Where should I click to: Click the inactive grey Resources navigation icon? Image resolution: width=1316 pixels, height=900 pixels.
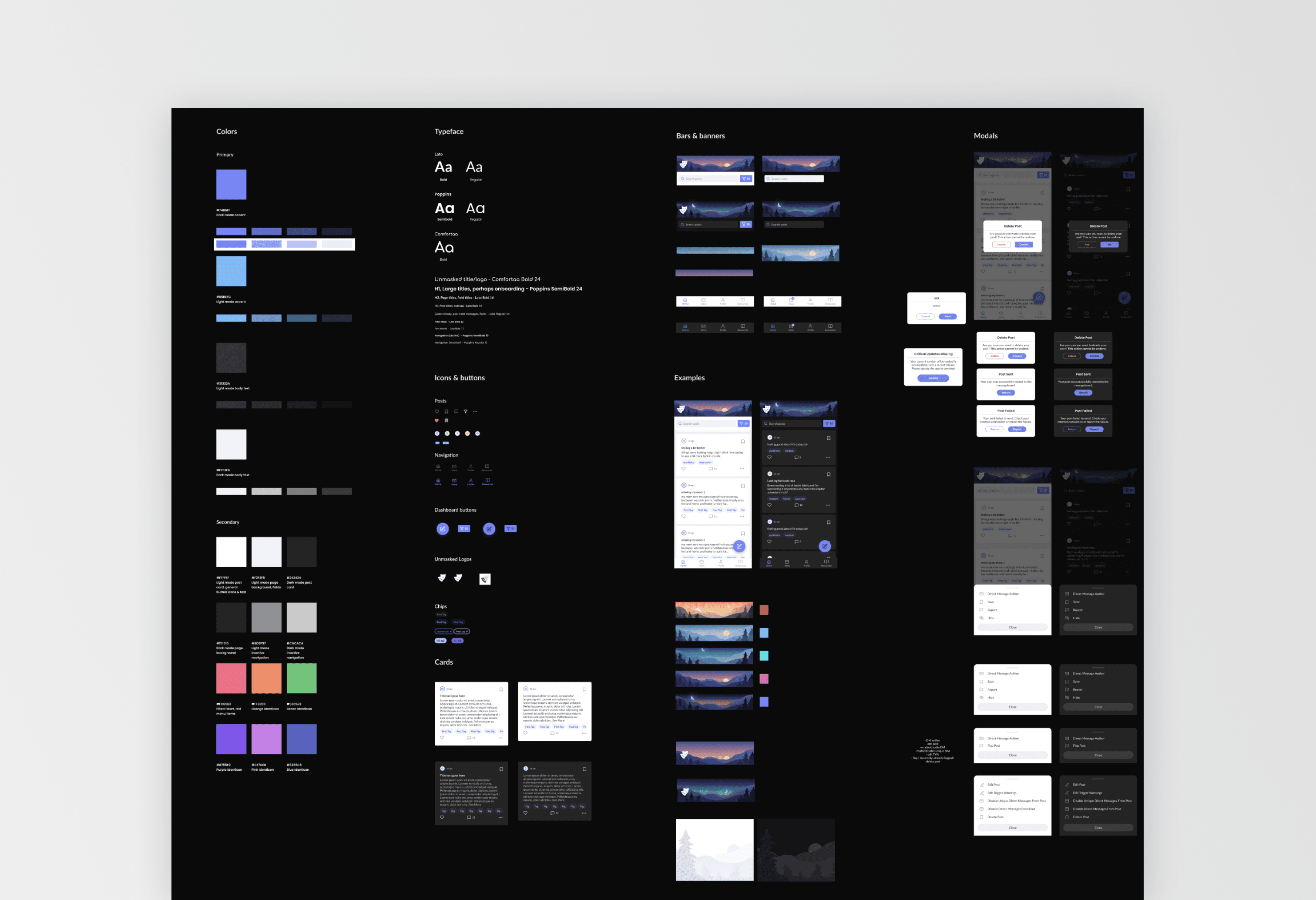coord(487,467)
